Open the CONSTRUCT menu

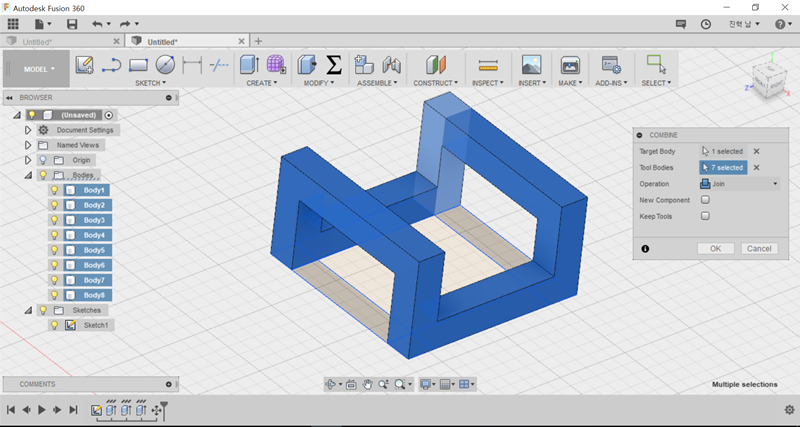coord(436,83)
